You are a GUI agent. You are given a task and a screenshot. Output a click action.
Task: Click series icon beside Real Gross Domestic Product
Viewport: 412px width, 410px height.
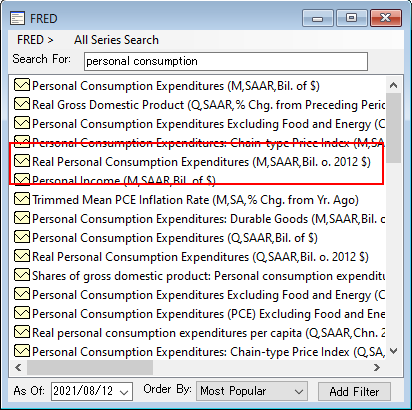22,104
